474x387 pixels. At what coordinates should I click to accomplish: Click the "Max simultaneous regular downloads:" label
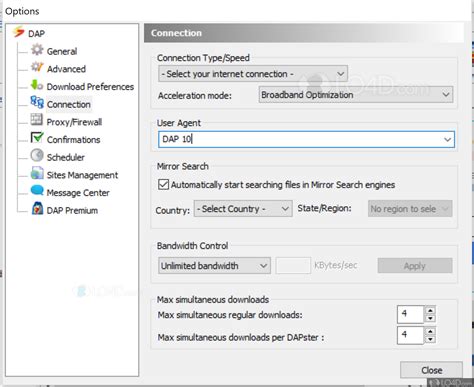[230, 315]
